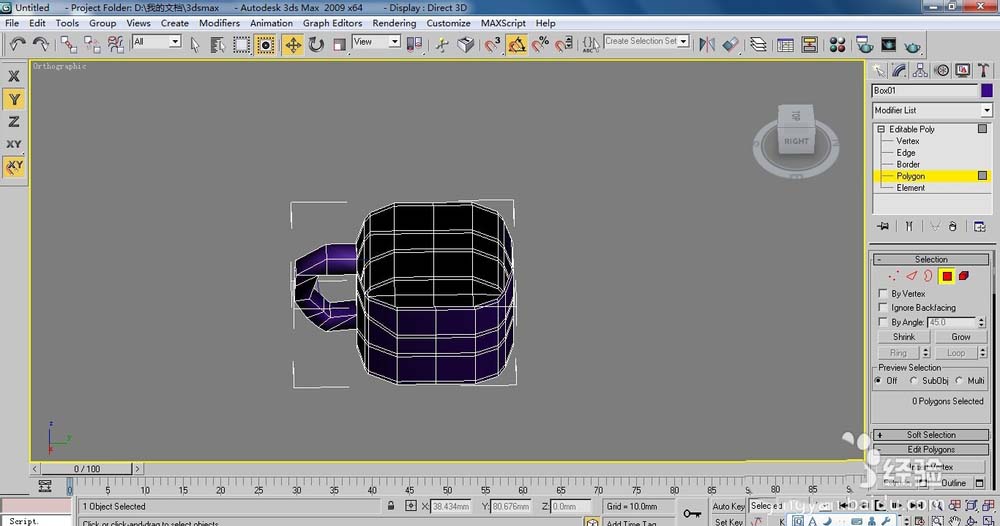Viewport: 1000px width, 526px height.
Task: Select the SubObj preview selection radio button
Action: point(914,381)
